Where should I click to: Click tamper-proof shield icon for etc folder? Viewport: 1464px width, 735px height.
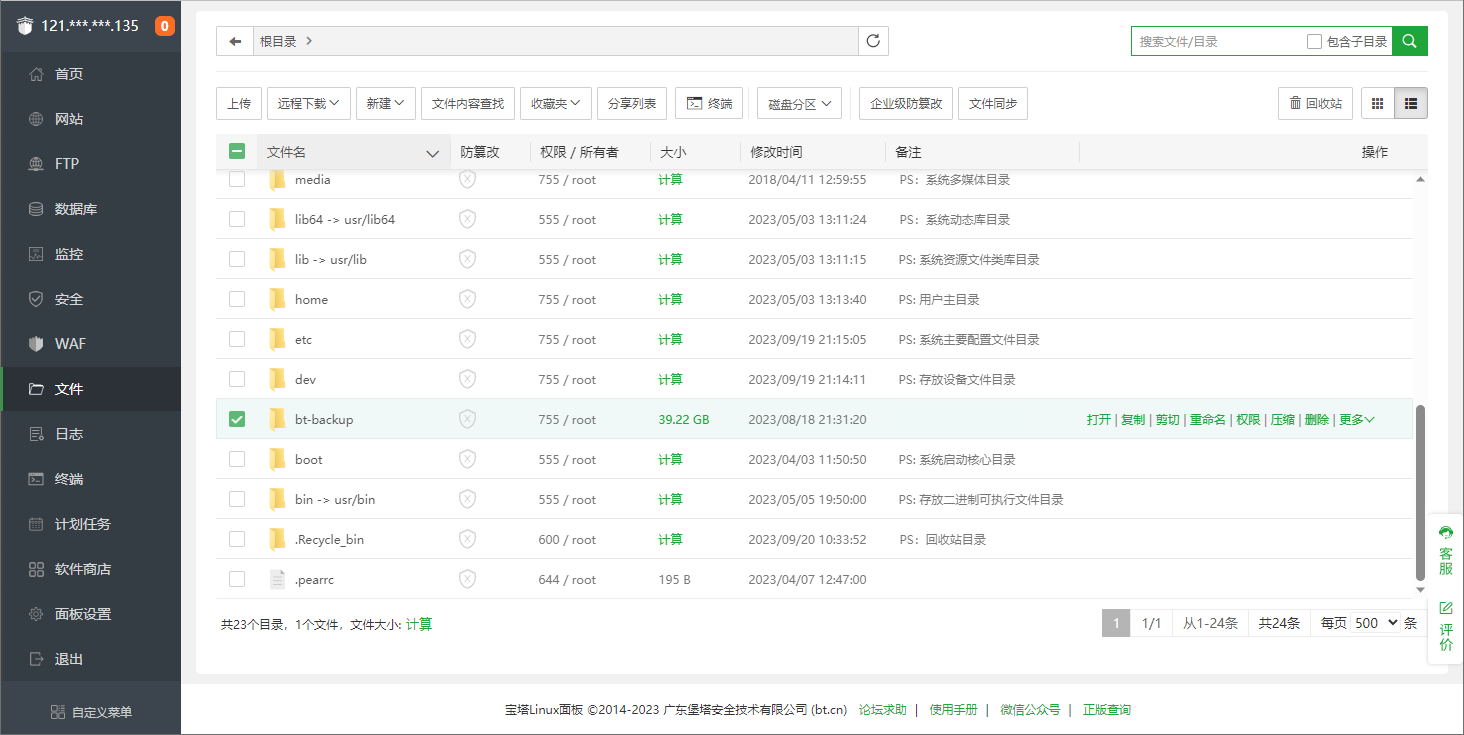click(467, 339)
